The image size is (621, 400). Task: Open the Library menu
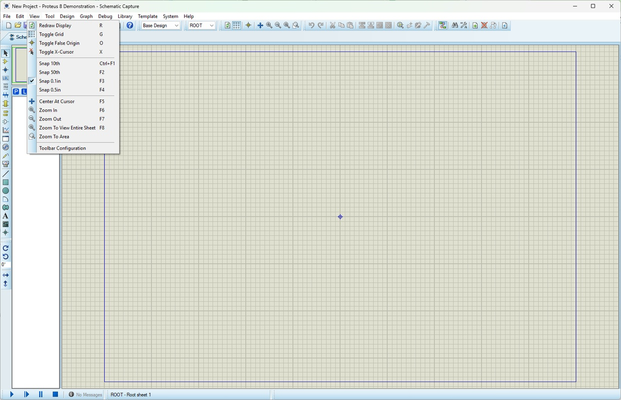click(x=124, y=16)
